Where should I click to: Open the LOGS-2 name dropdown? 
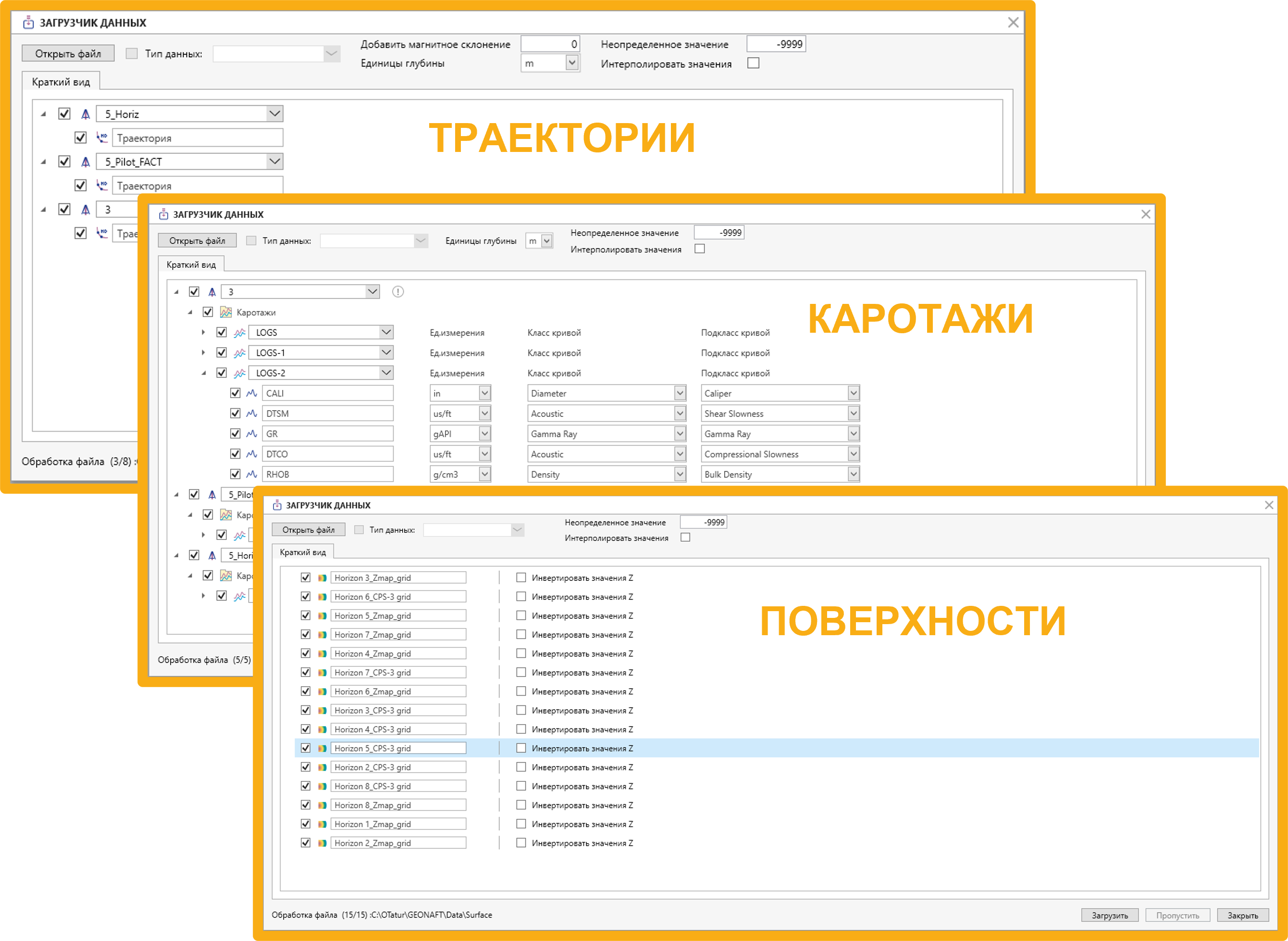[386, 373]
